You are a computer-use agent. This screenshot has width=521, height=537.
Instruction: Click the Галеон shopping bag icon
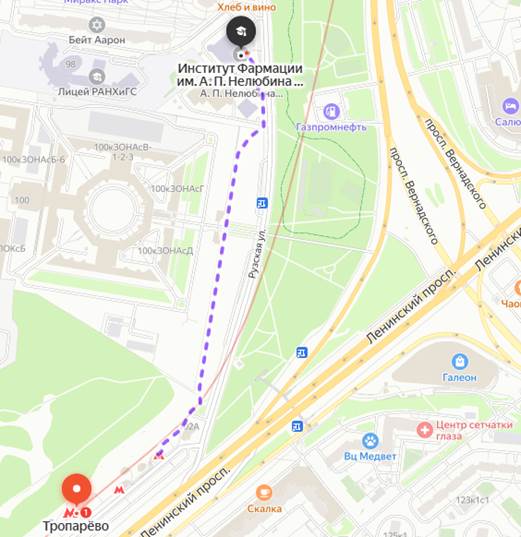tap(460, 362)
